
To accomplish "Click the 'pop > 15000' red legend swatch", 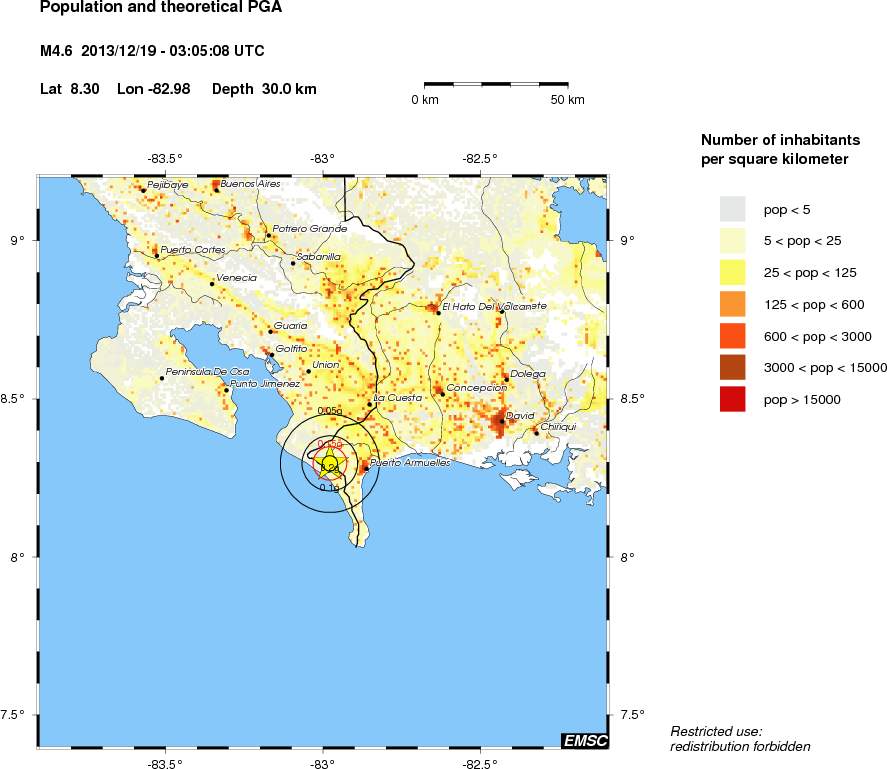I will tap(733, 399).
